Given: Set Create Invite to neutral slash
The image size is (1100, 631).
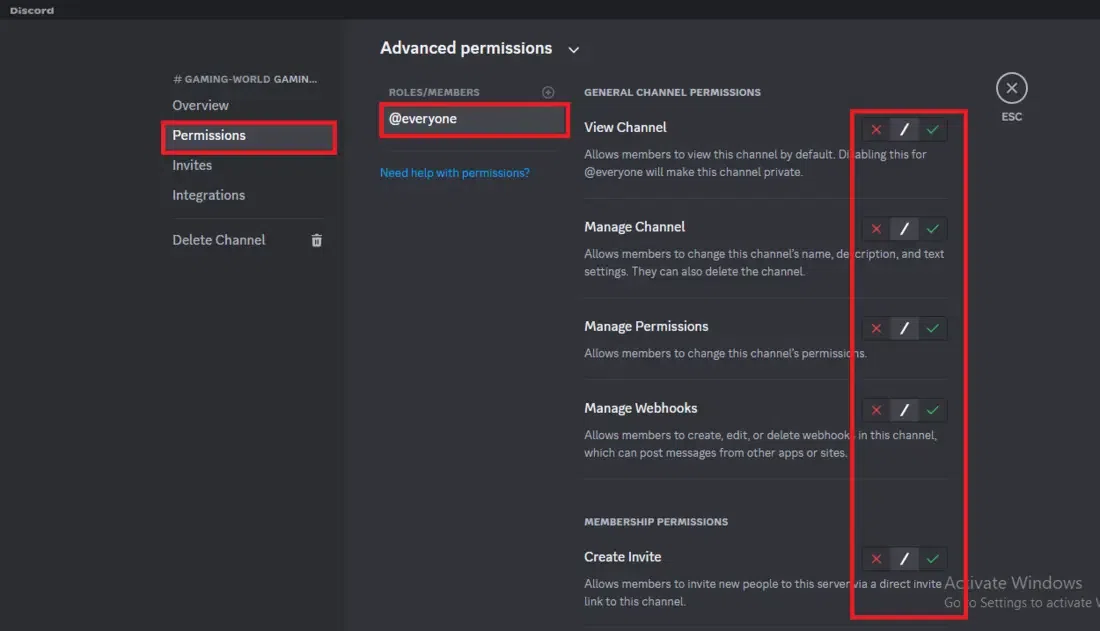Looking at the screenshot, I should [x=904, y=559].
